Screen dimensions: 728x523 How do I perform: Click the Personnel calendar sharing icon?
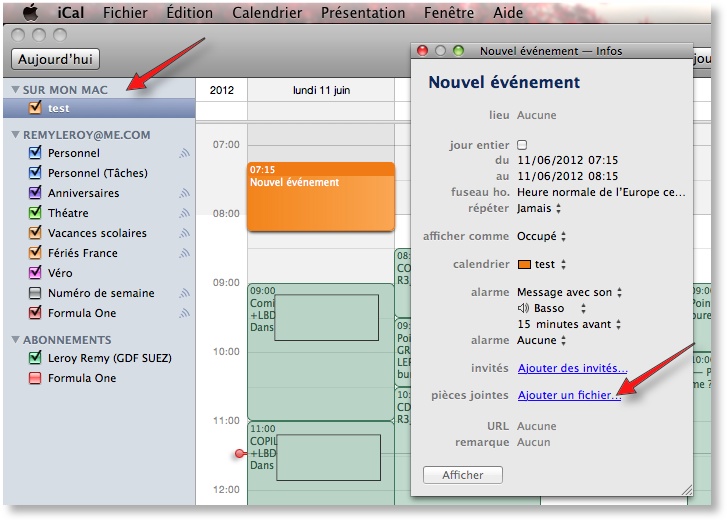(184, 153)
